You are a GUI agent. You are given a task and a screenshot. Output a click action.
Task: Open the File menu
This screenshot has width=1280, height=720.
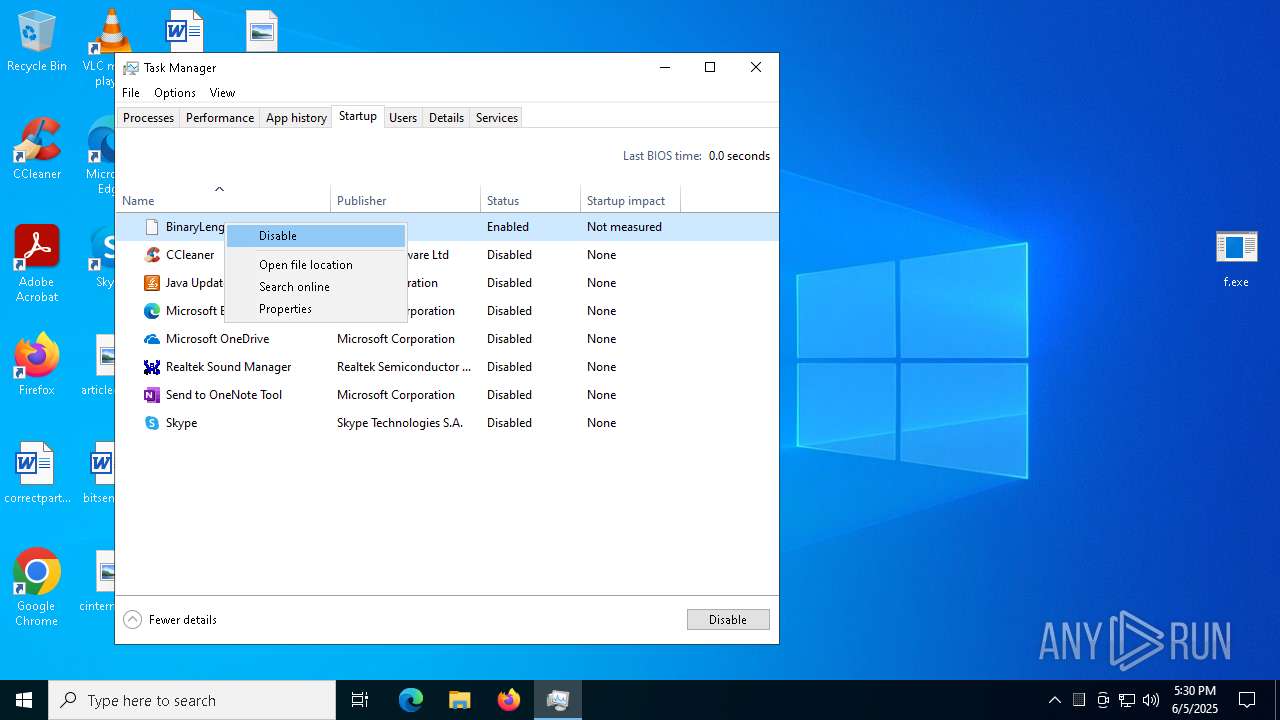pos(131,93)
